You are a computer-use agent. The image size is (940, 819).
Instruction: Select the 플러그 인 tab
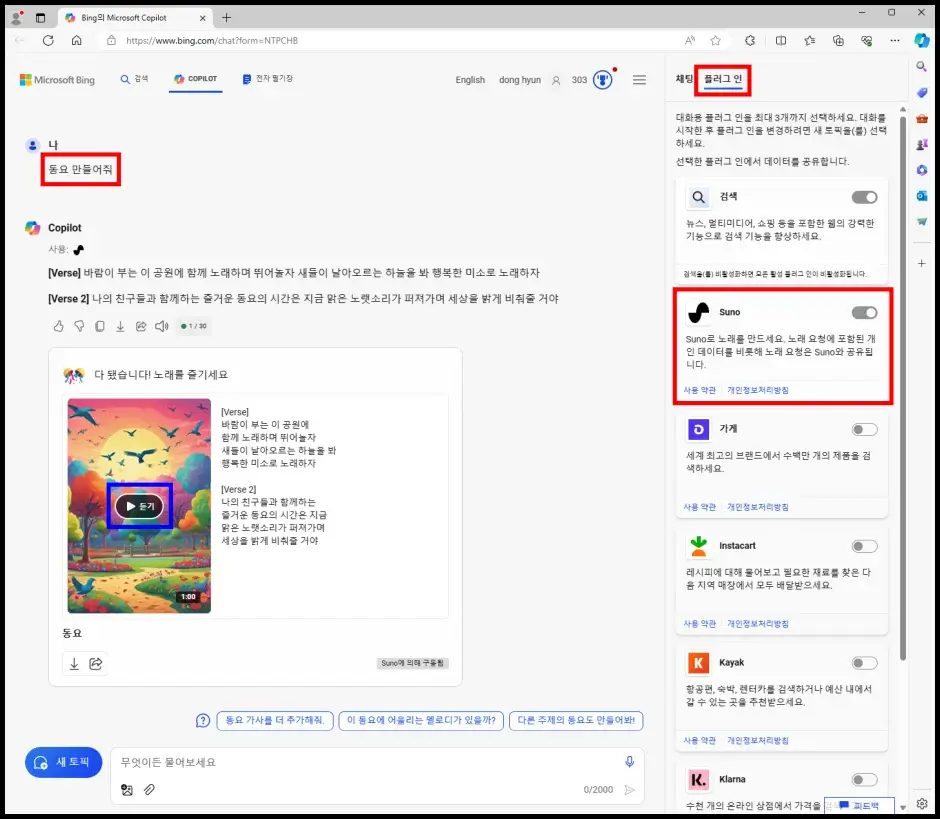(723, 79)
